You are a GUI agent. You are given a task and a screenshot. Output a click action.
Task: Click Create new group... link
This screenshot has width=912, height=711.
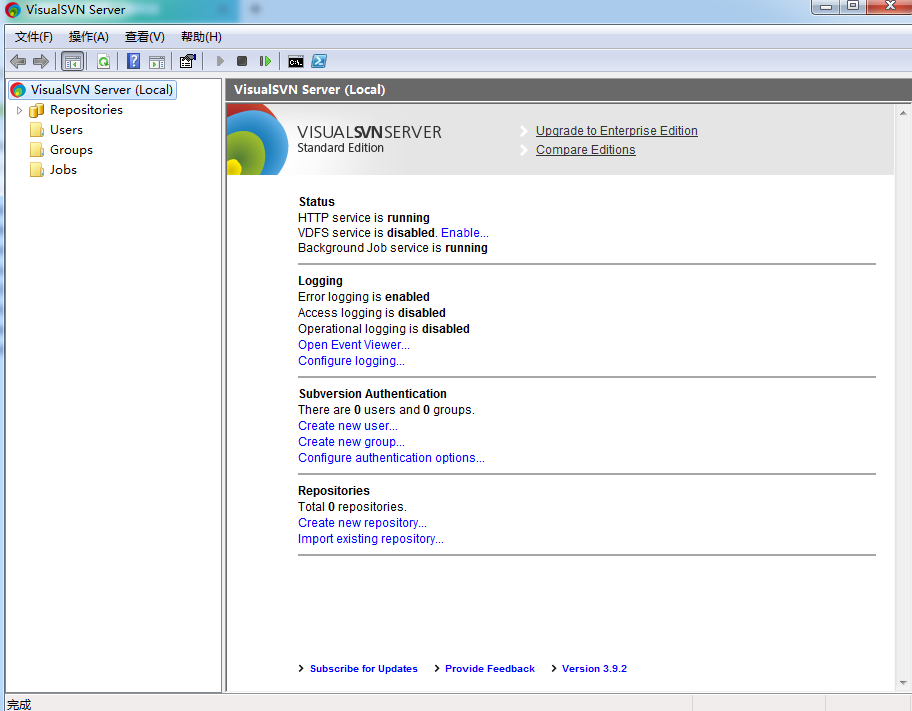pos(351,442)
